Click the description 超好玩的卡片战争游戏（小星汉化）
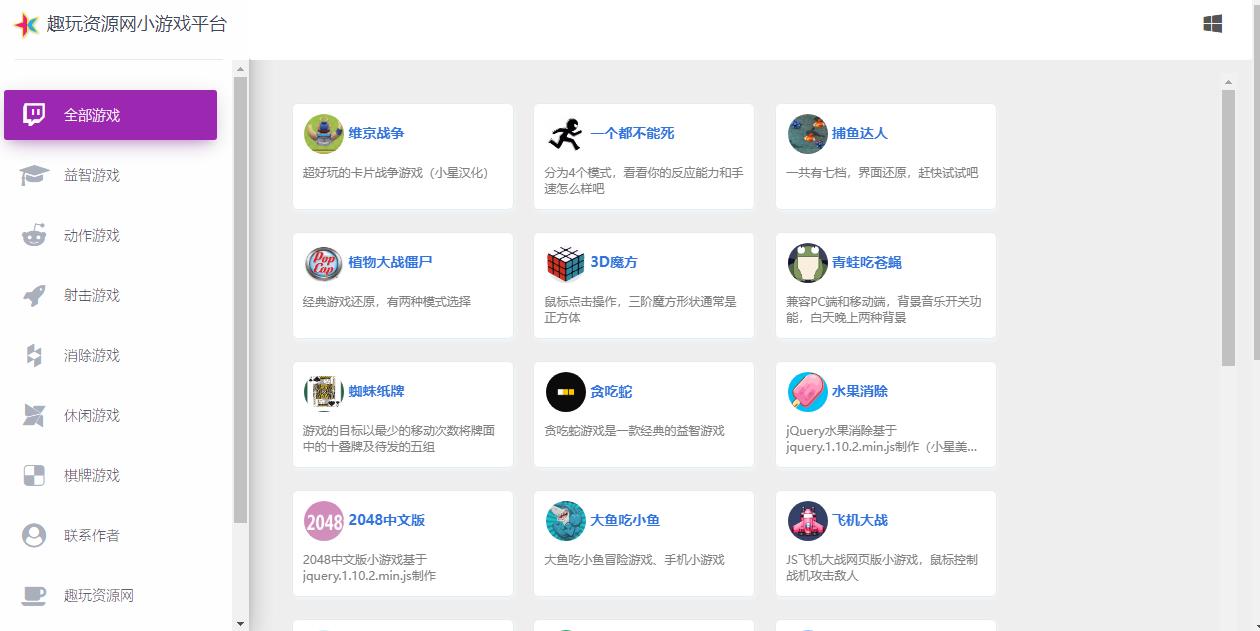The image size is (1260, 631). (x=396, y=172)
